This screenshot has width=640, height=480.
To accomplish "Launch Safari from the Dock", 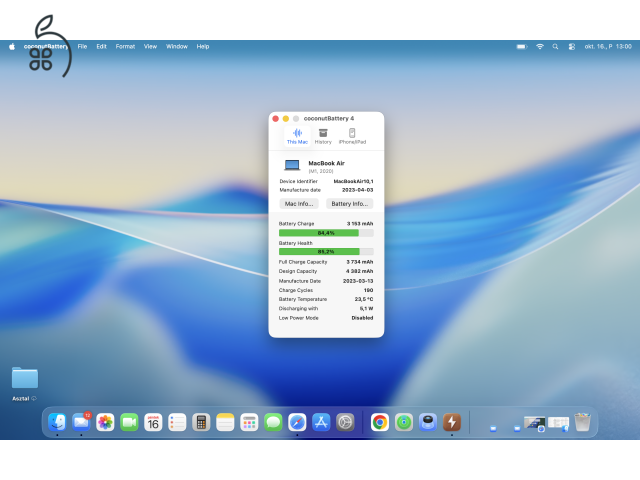I will [x=297, y=422].
